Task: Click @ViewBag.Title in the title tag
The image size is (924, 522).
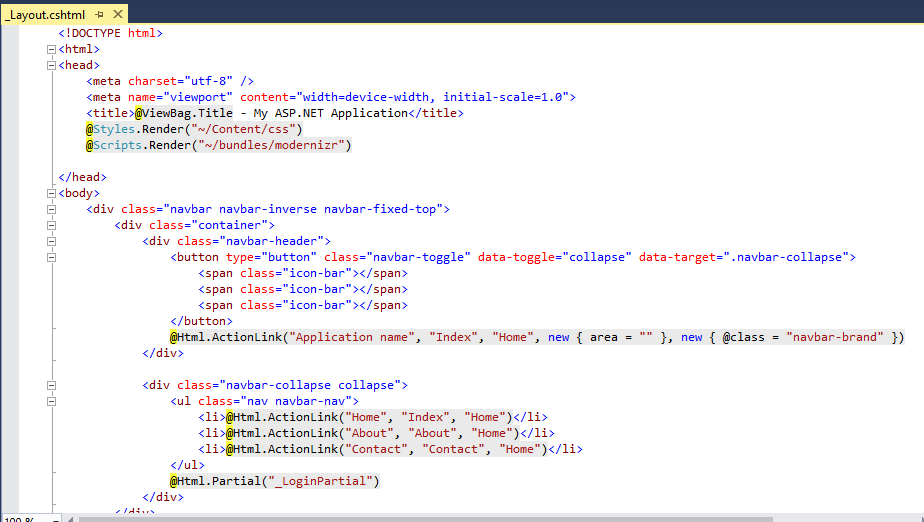Action: pyautogui.click(x=184, y=113)
